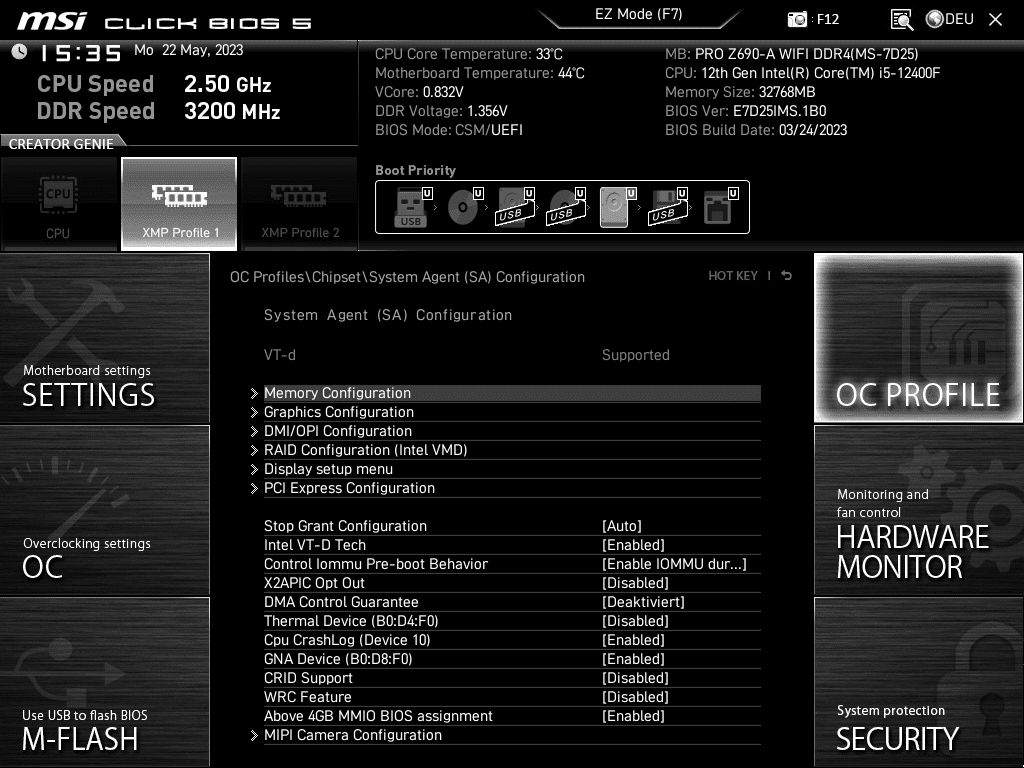Open the M-FLASH section

pyautogui.click(x=104, y=682)
